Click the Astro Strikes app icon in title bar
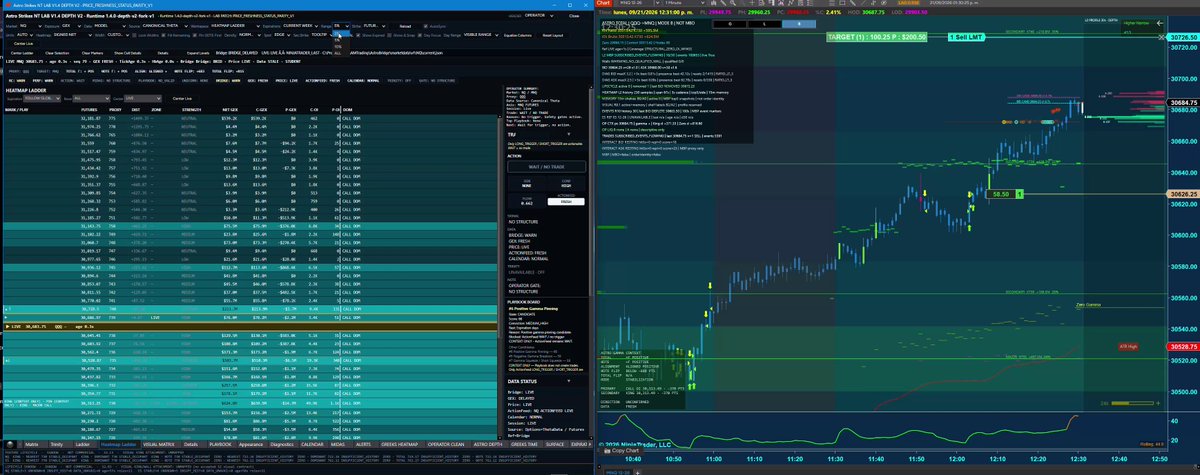 [7, 4]
